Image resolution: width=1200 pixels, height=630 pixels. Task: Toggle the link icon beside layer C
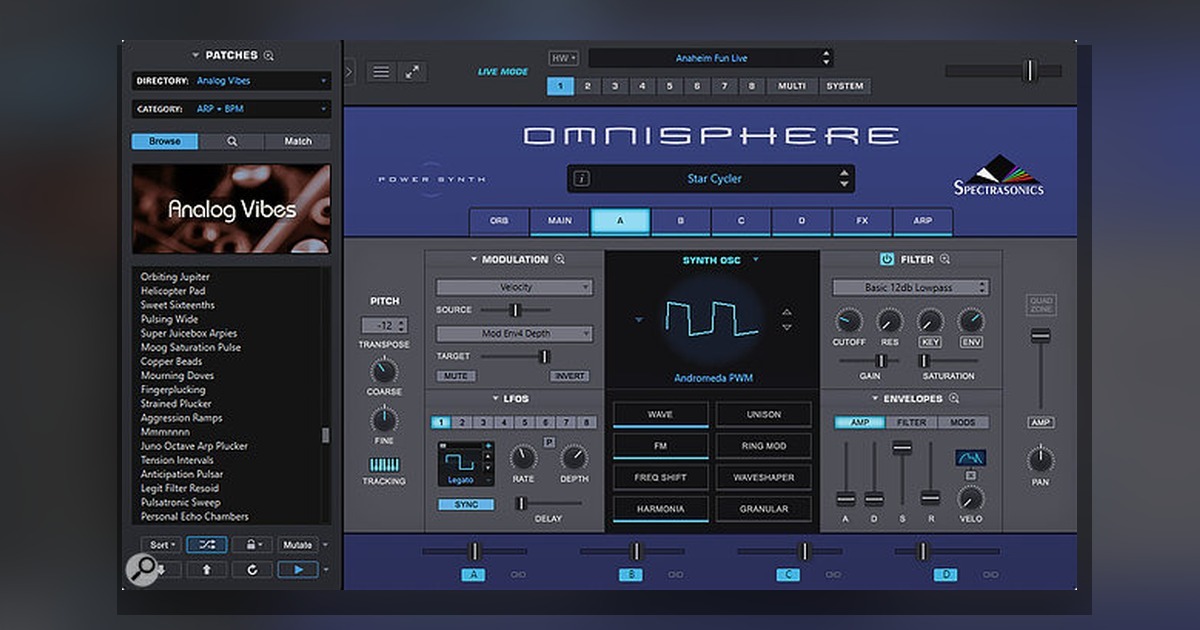coord(833,575)
